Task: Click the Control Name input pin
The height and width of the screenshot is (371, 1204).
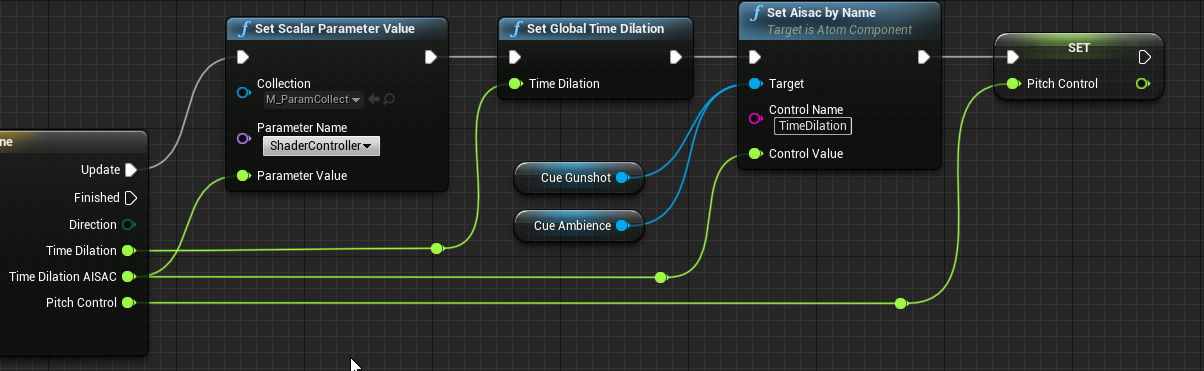Action: coord(755,118)
